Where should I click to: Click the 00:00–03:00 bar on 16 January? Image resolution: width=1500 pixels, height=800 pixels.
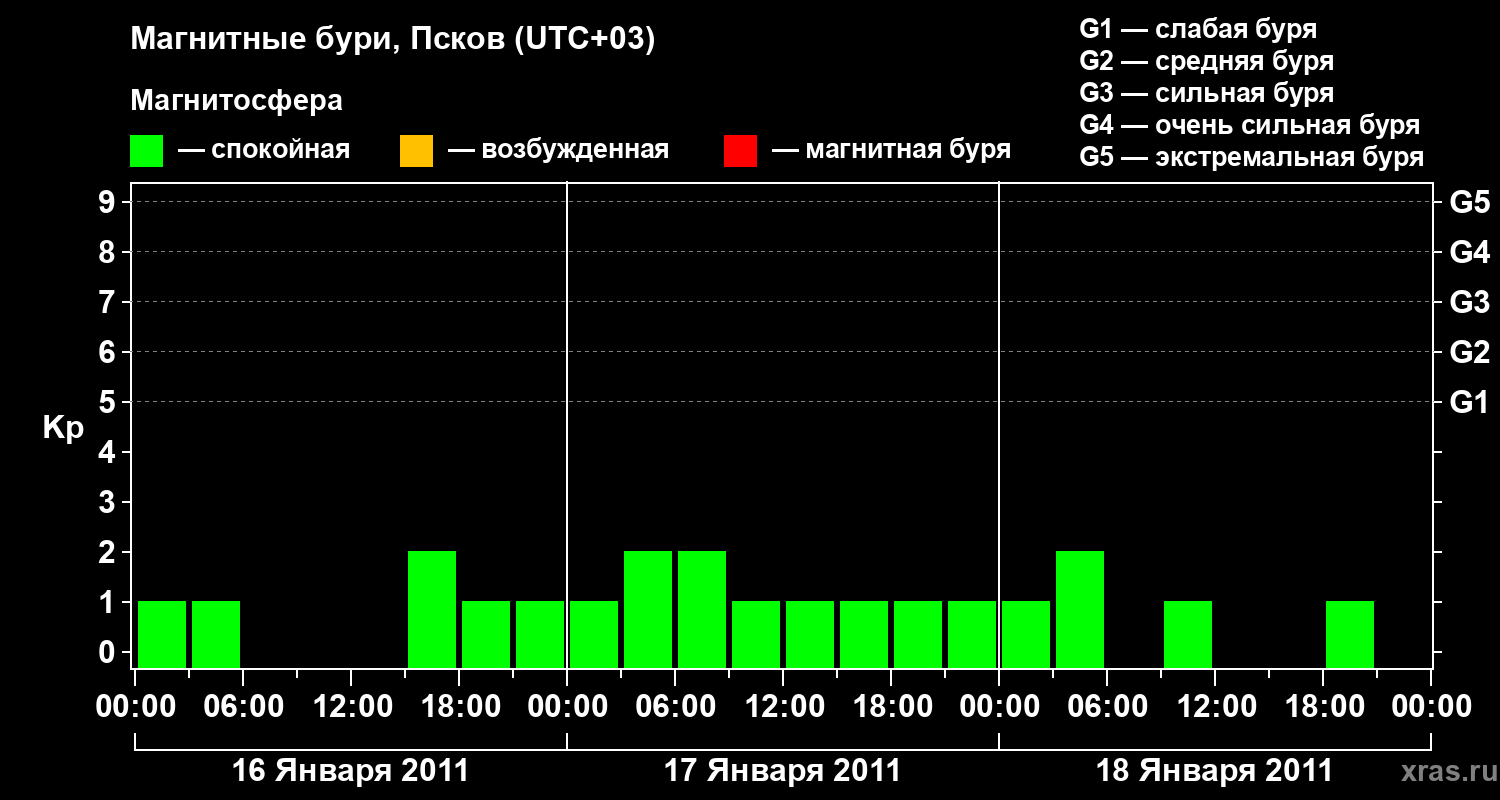[x=162, y=634]
